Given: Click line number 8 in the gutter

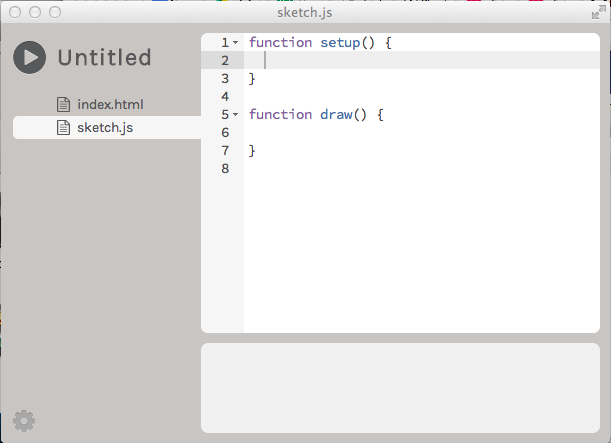Looking at the screenshot, I should [225, 169].
